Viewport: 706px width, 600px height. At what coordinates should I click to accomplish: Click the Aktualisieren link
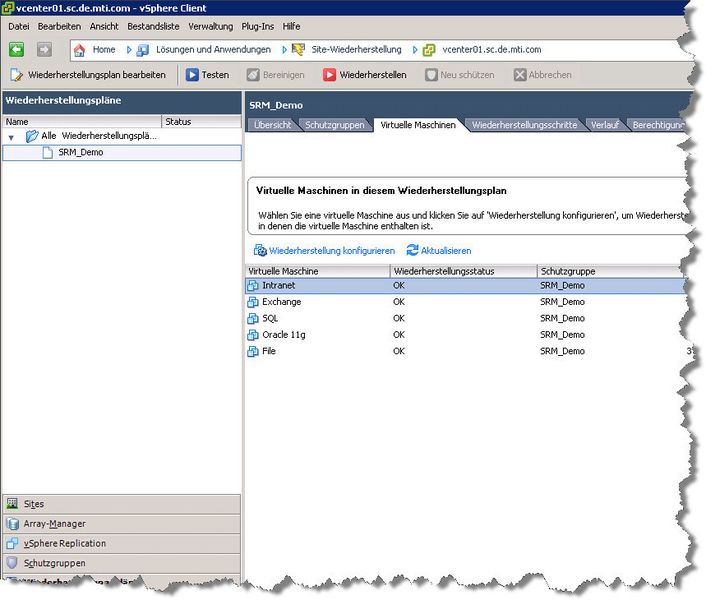pyautogui.click(x=446, y=251)
